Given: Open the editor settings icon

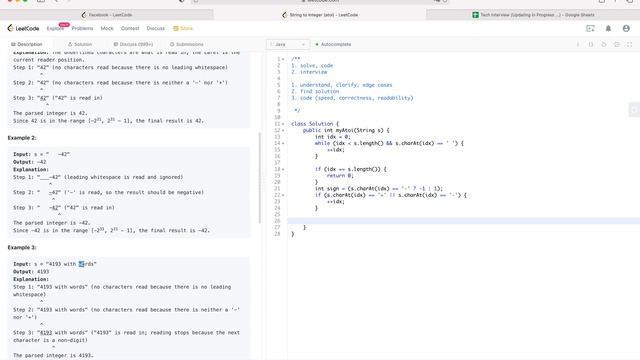Looking at the screenshot, I should point(617,44).
